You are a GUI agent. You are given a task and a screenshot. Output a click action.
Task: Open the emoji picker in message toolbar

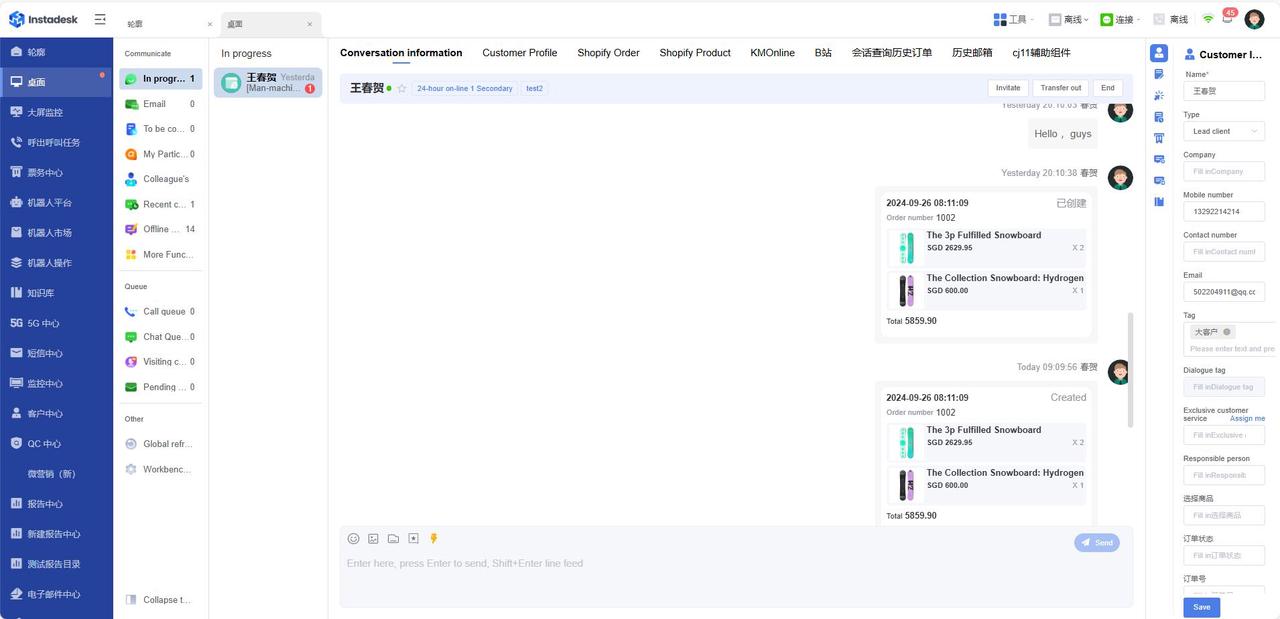tap(353, 539)
